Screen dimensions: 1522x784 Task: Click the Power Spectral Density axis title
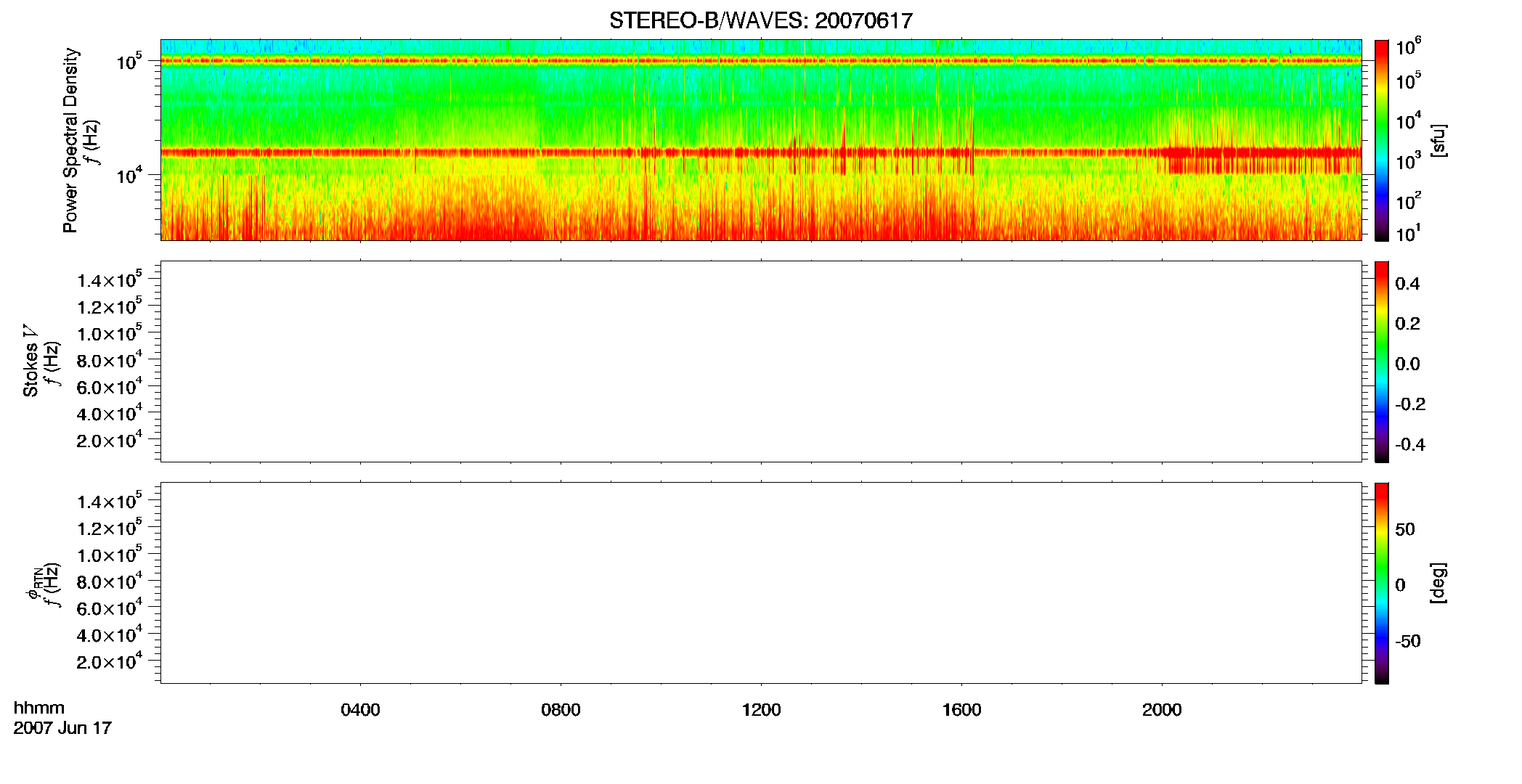pos(70,140)
